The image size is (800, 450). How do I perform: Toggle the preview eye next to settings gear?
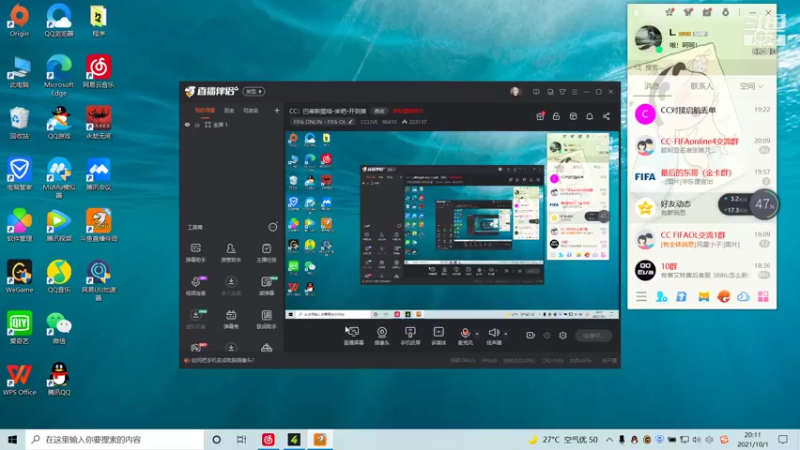click(x=547, y=335)
